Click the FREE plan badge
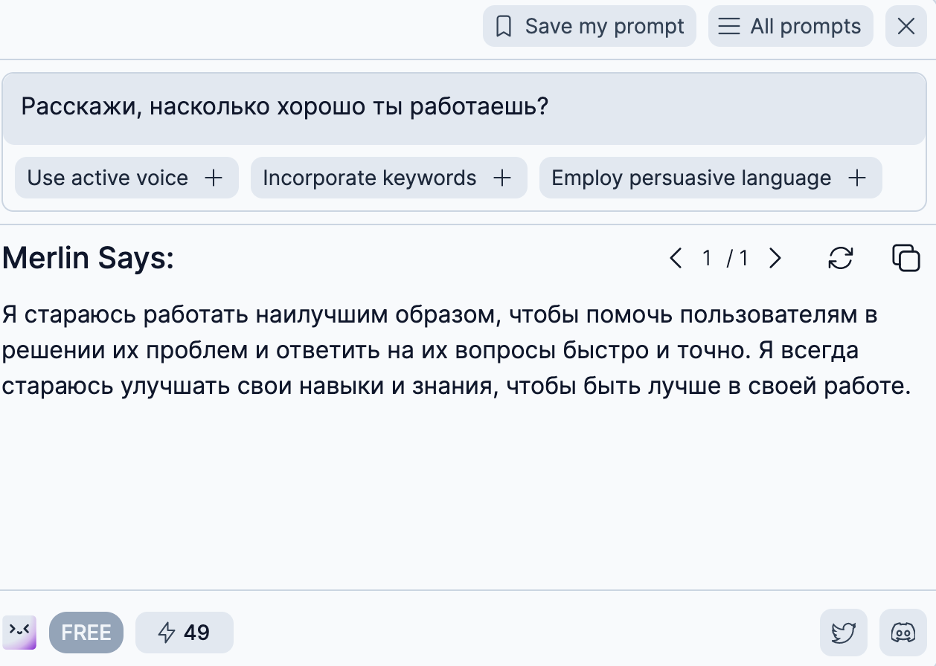The image size is (936, 666). 86,633
